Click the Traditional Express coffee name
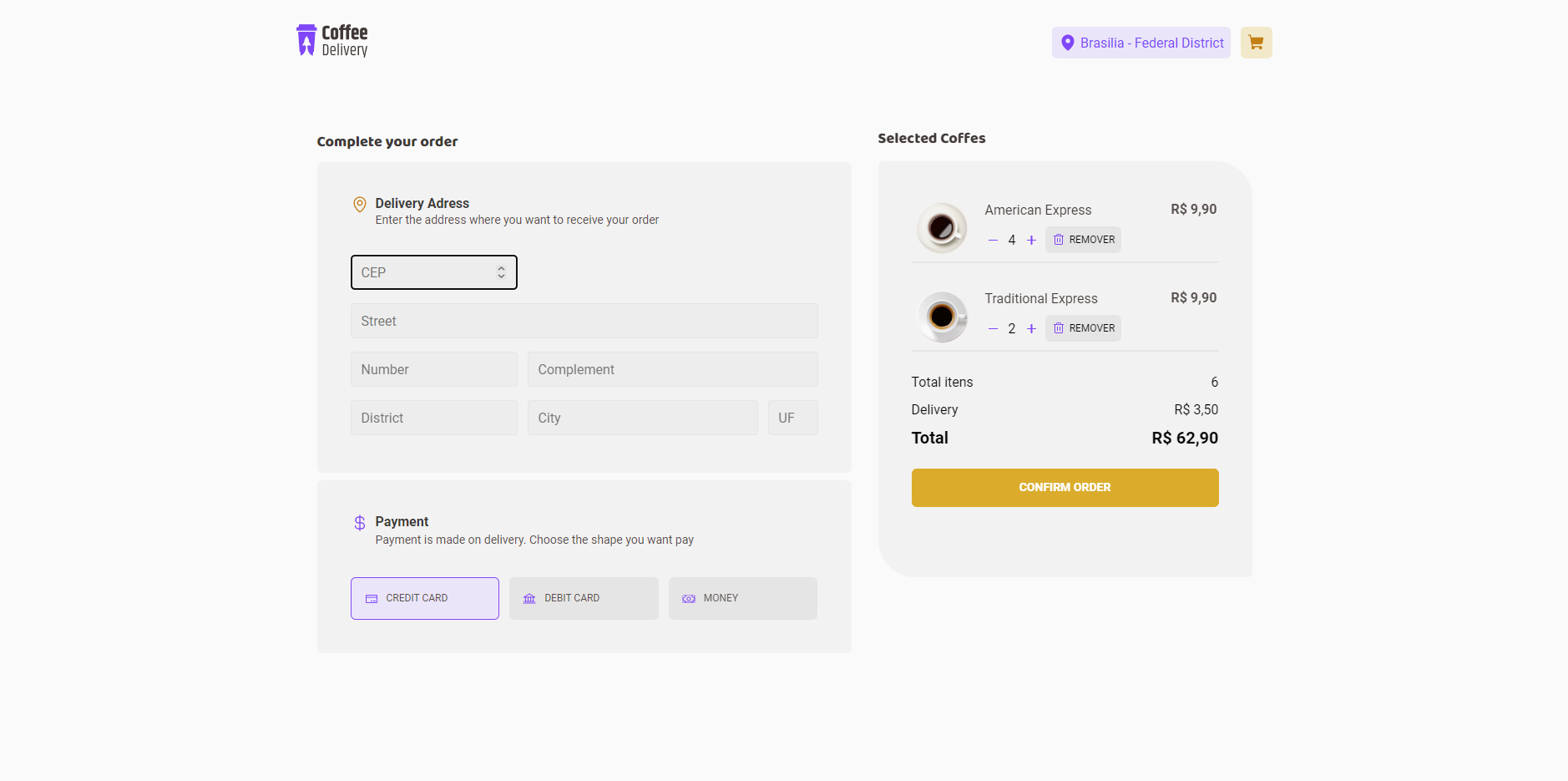The width and height of the screenshot is (1568, 781). pyautogui.click(x=1041, y=298)
